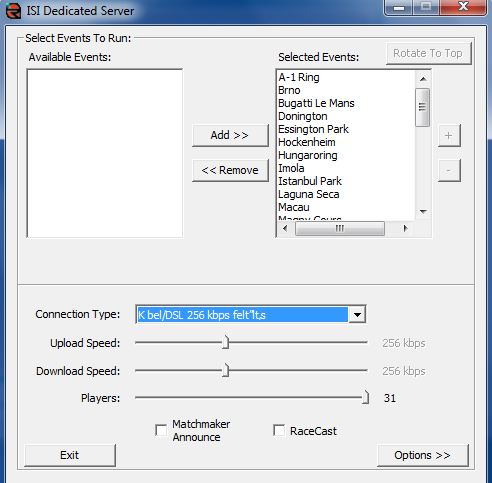Select the Connection Type combo box field
492x483 pixels.
(x=251, y=314)
